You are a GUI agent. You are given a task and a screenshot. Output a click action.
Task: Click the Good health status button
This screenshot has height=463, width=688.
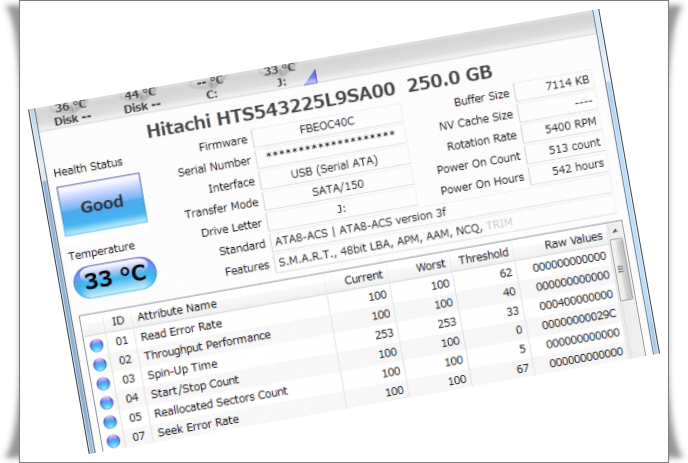pyautogui.click(x=102, y=204)
